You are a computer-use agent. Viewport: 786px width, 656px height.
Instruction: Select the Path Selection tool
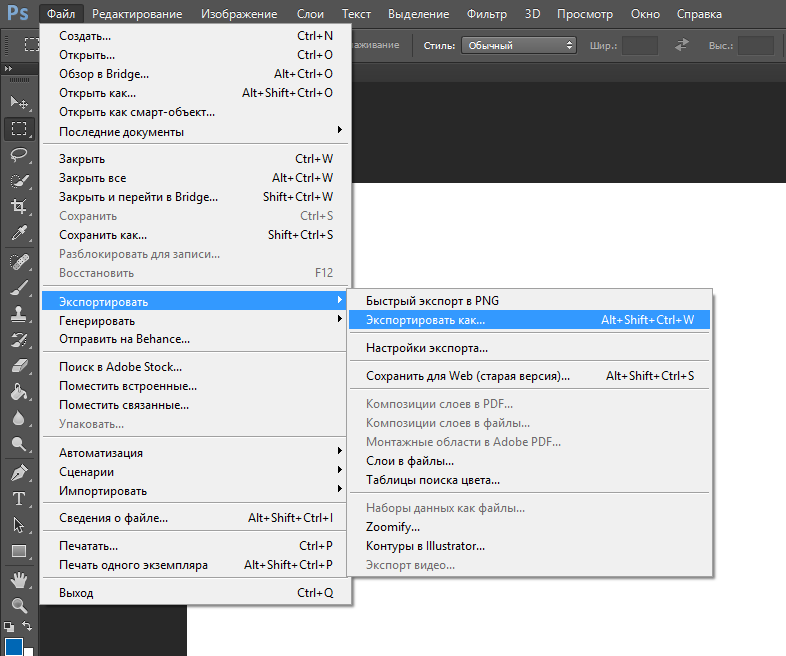pos(19,525)
